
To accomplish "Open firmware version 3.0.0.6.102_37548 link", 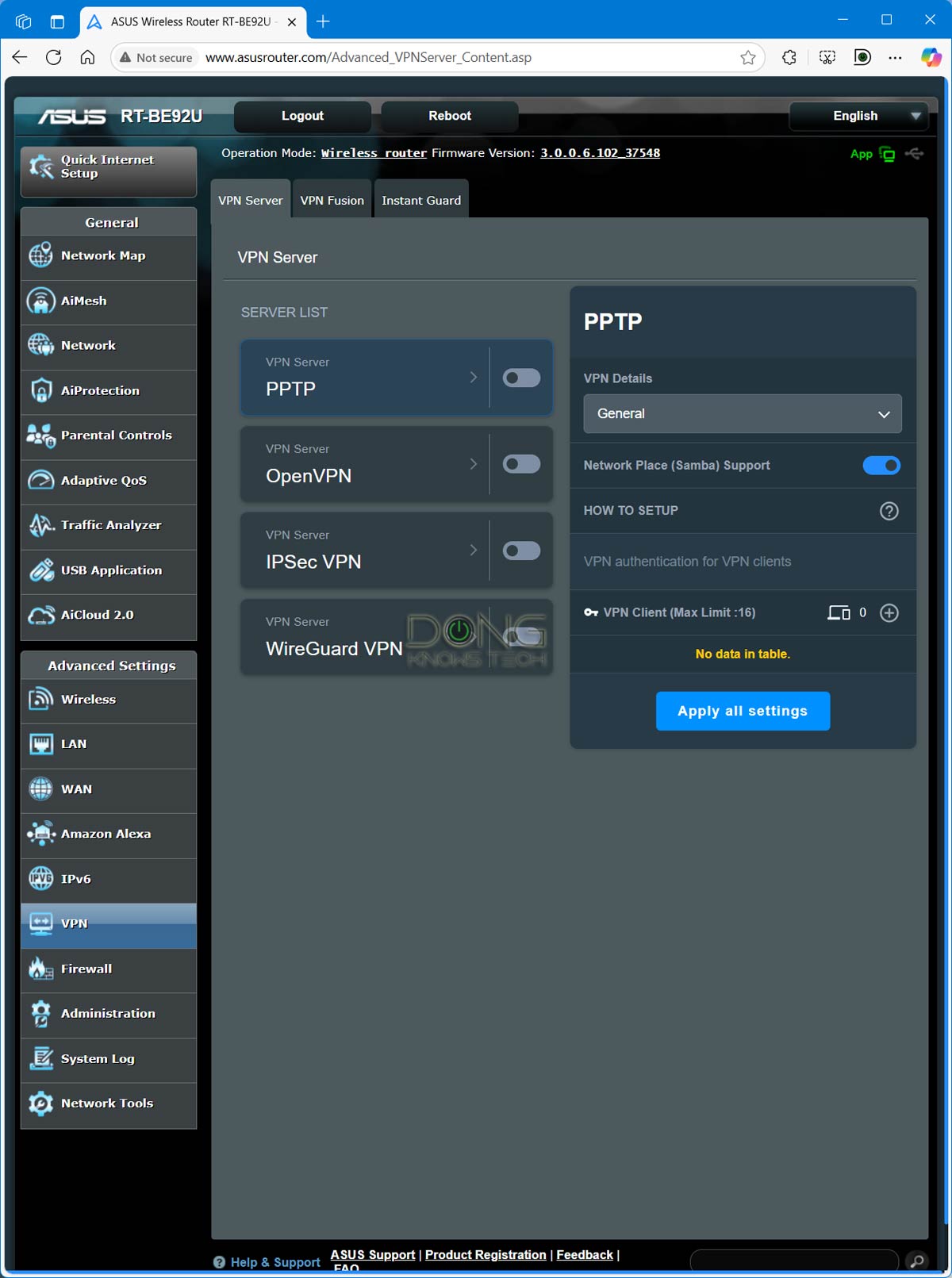I will click(600, 153).
